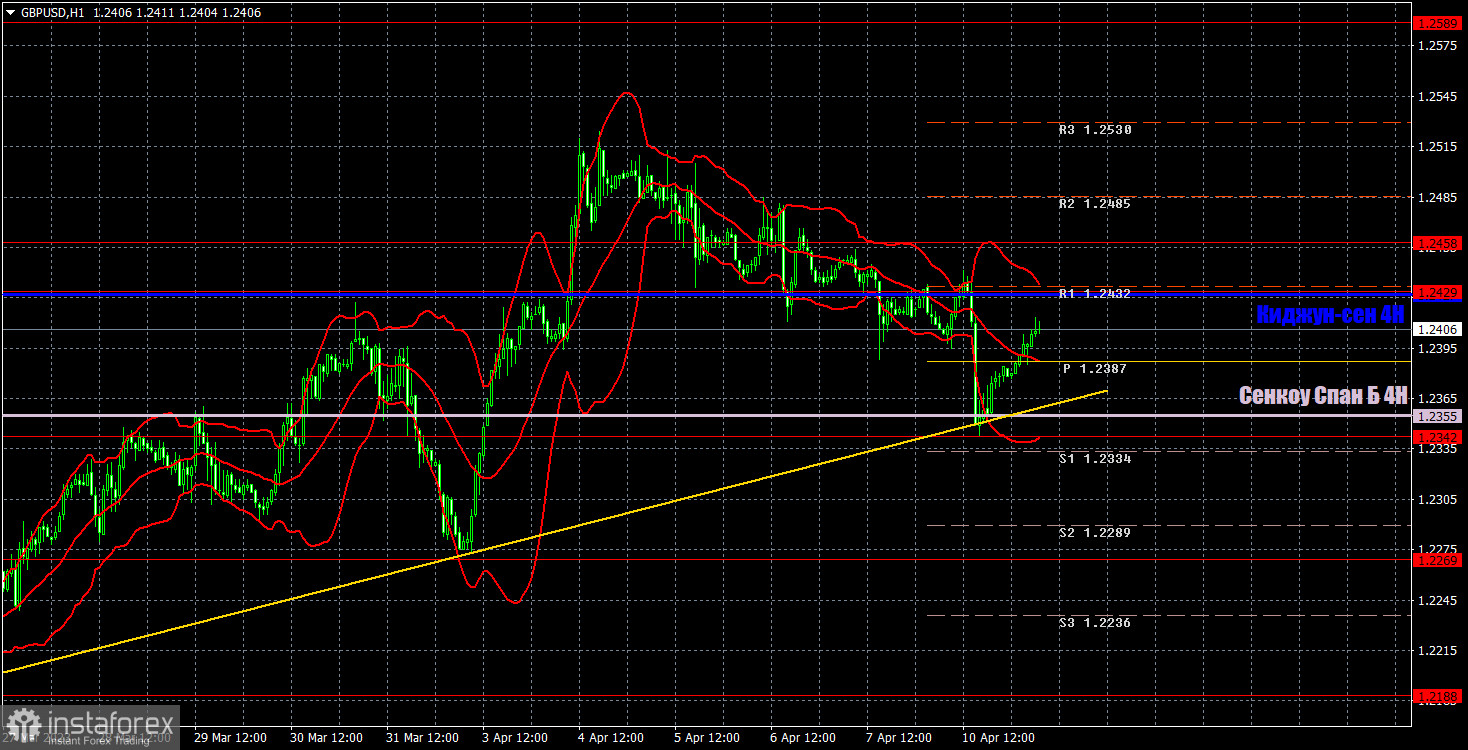Select the red 1.2429 price level label
Viewport: 1468px width, 750px height.
click(x=1439, y=291)
